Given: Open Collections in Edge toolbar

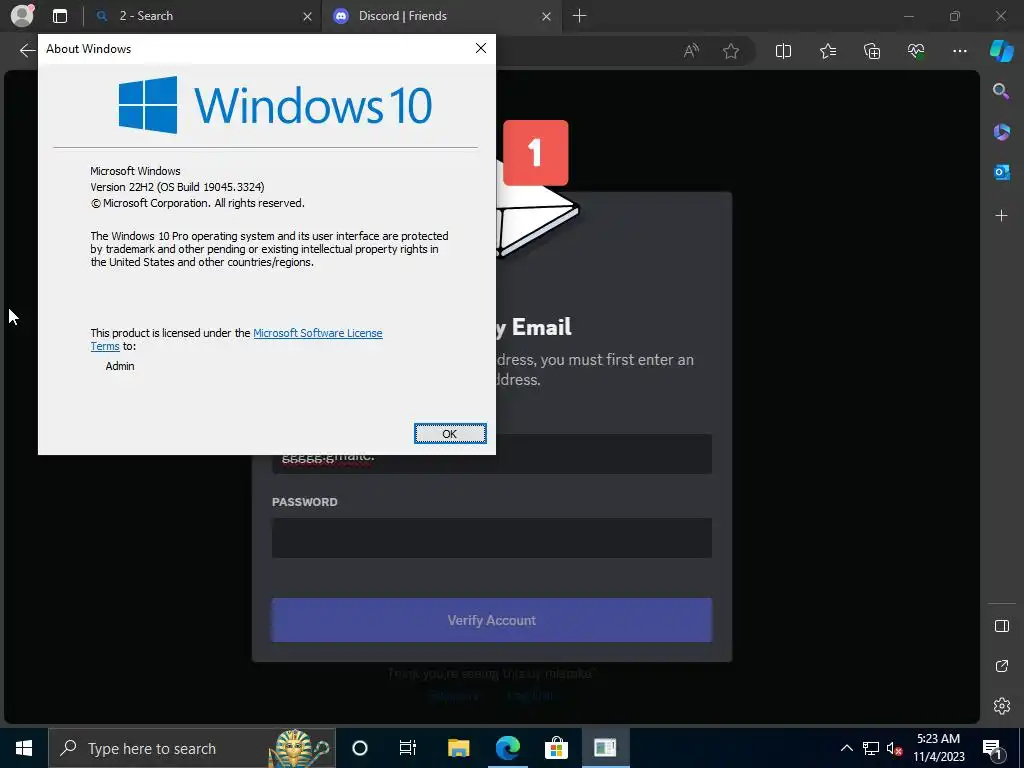Looking at the screenshot, I should tap(872, 51).
